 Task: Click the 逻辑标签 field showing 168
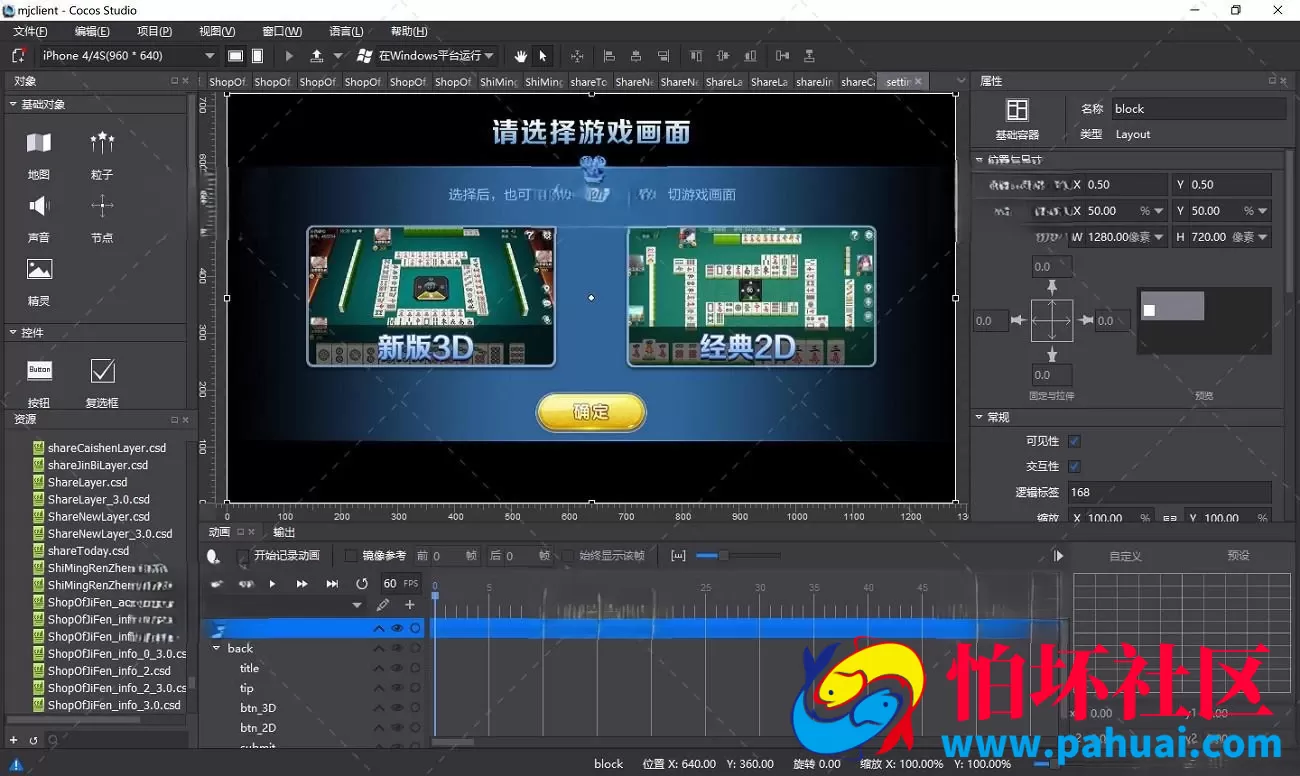pyautogui.click(x=1169, y=492)
